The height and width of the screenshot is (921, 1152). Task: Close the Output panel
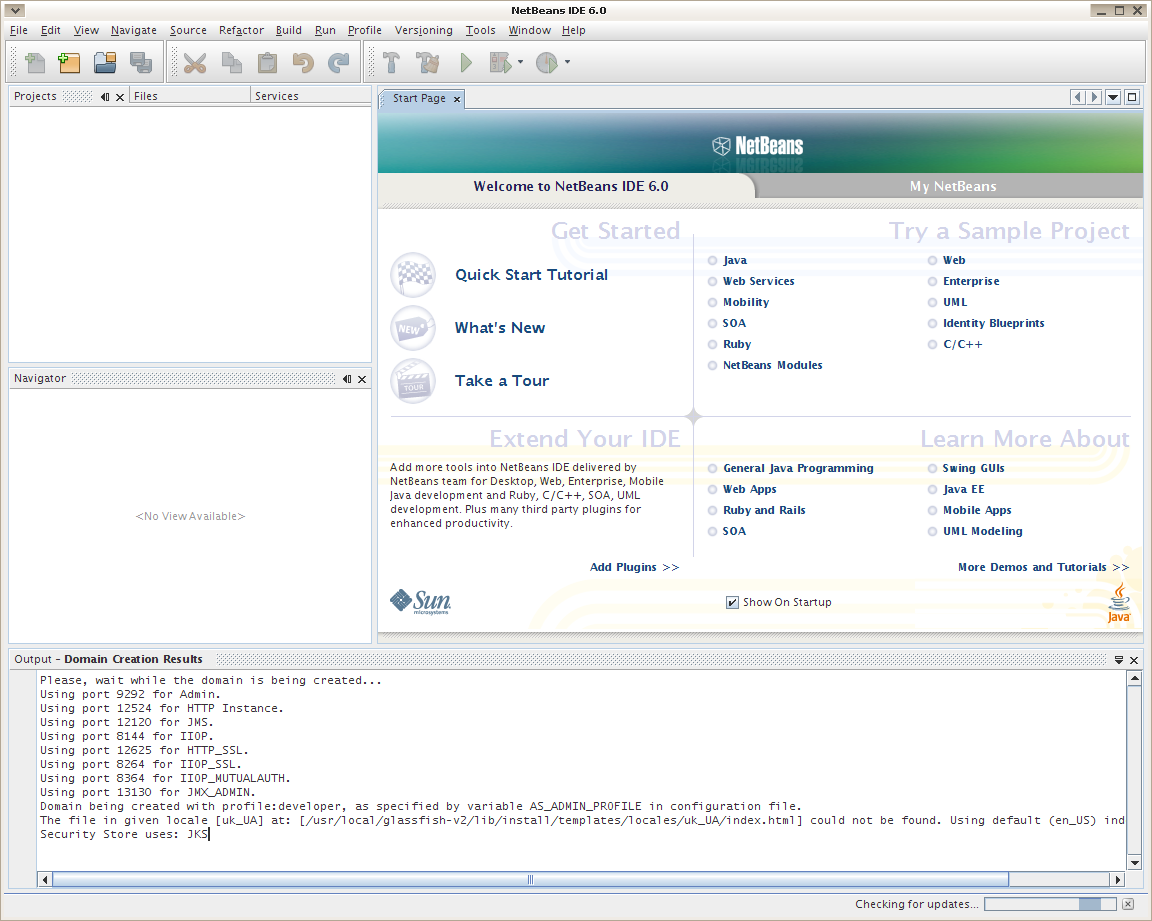tap(1134, 660)
